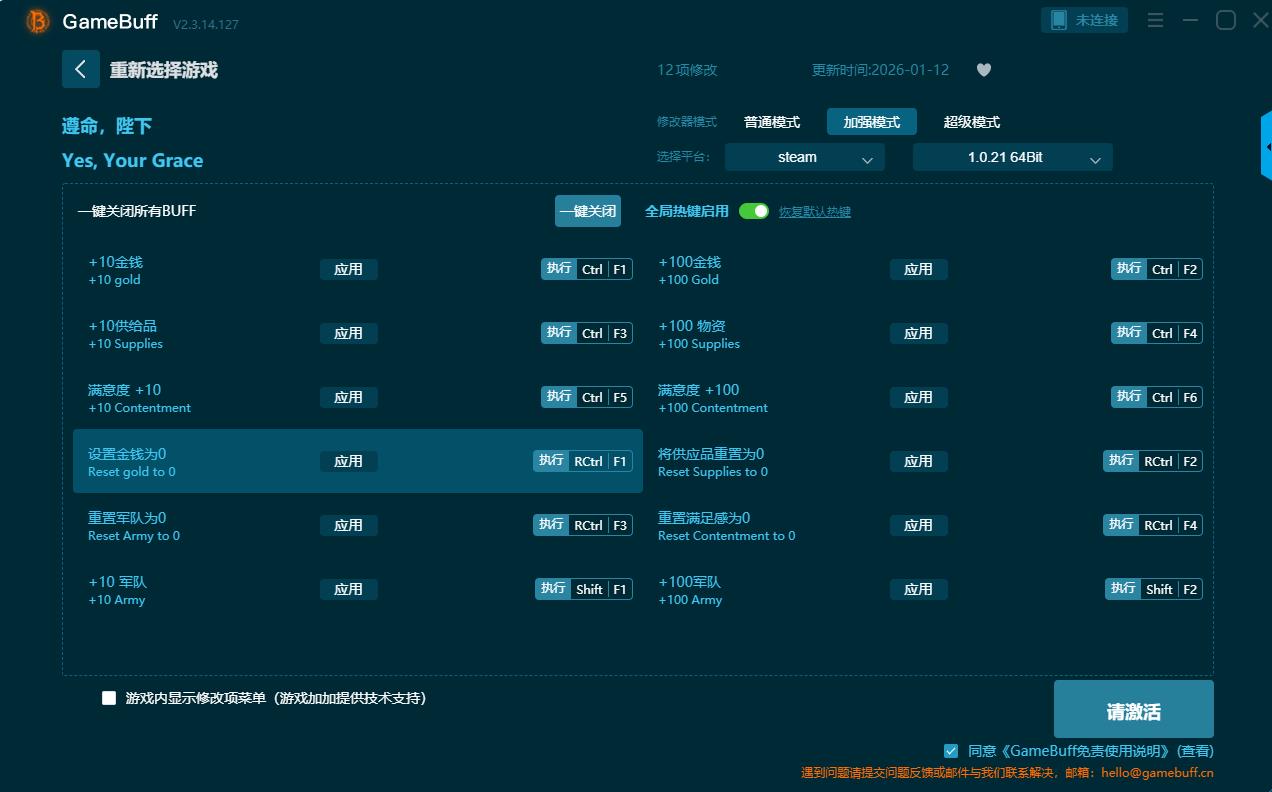Open the (查看) disclaimer link

coord(1195,750)
